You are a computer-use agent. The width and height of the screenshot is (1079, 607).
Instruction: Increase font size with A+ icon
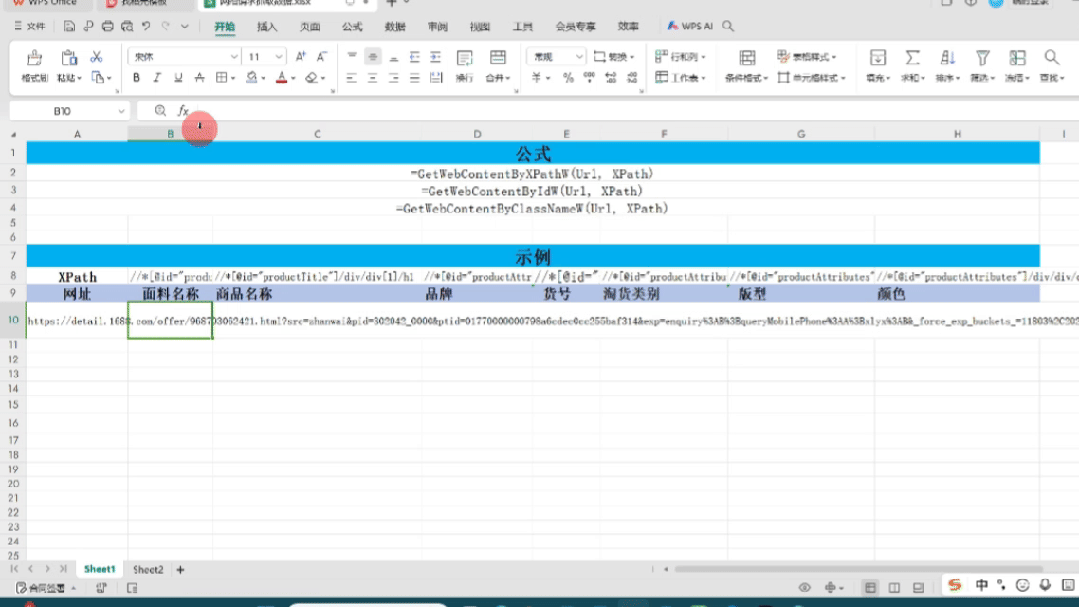click(x=300, y=56)
